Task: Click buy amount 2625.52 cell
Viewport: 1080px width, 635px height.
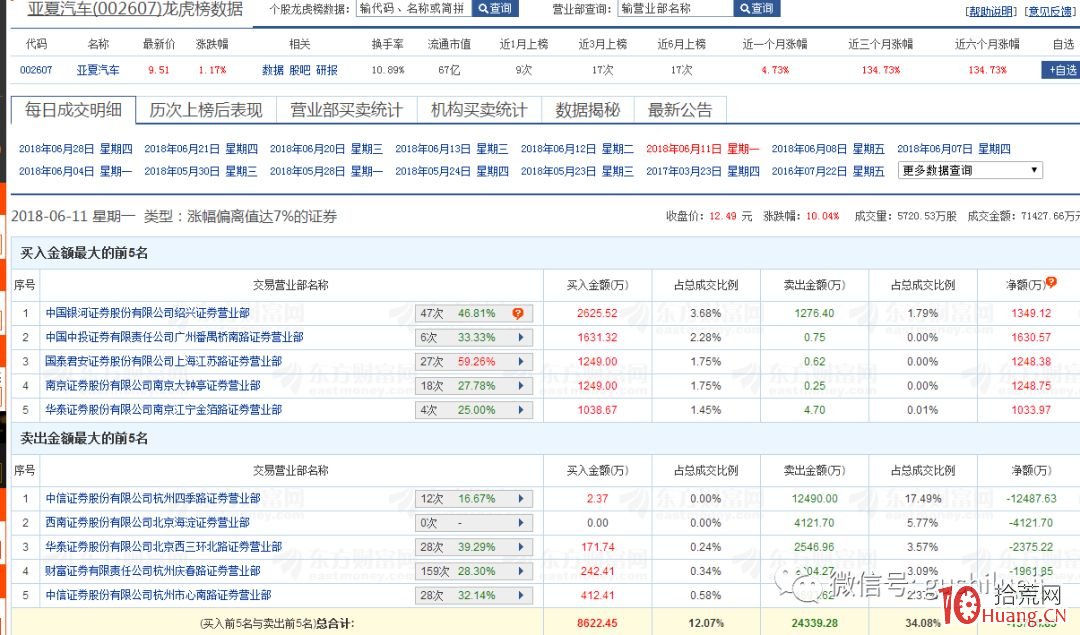Action: 597,313
